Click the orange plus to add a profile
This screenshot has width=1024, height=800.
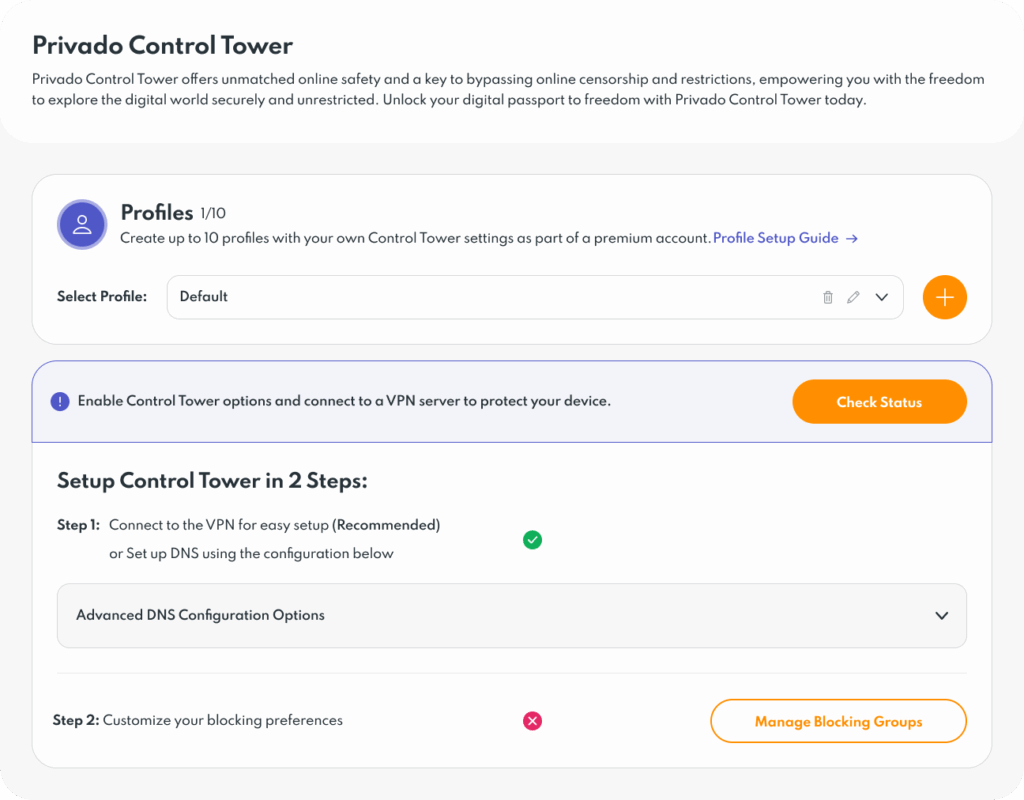pyautogui.click(x=944, y=297)
